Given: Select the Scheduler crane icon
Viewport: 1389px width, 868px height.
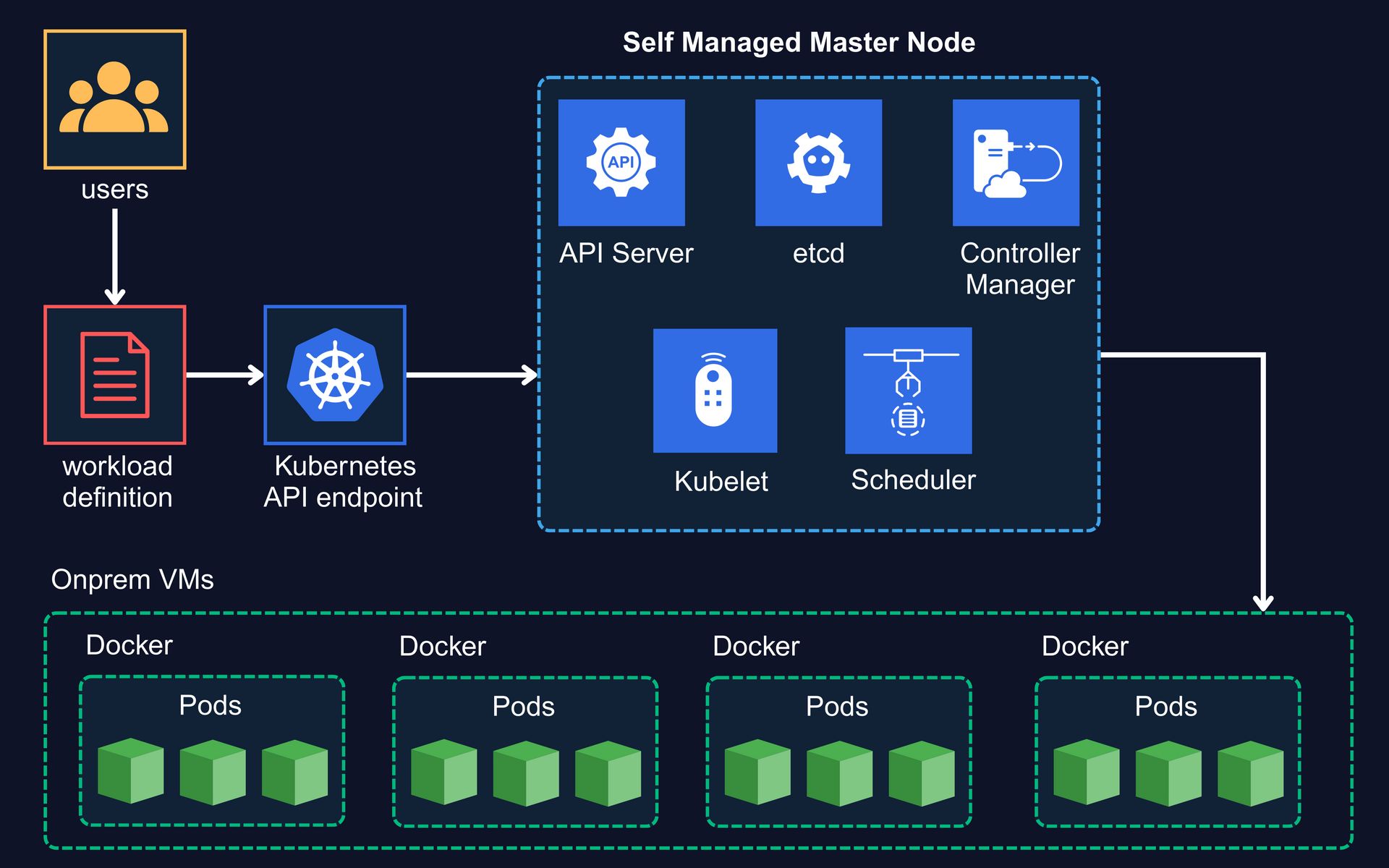Looking at the screenshot, I should coord(908,391).
